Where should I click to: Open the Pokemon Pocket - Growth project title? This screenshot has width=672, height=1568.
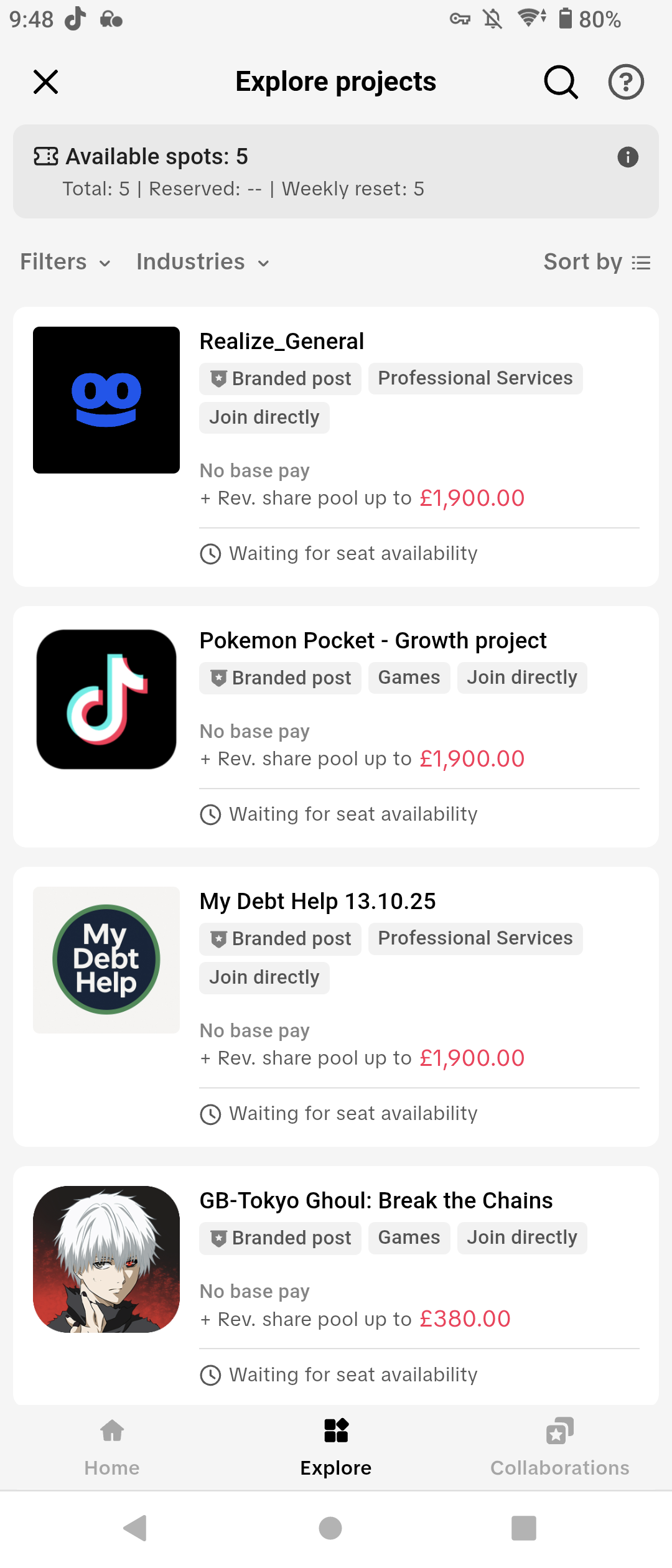click(x=373, y=640)
